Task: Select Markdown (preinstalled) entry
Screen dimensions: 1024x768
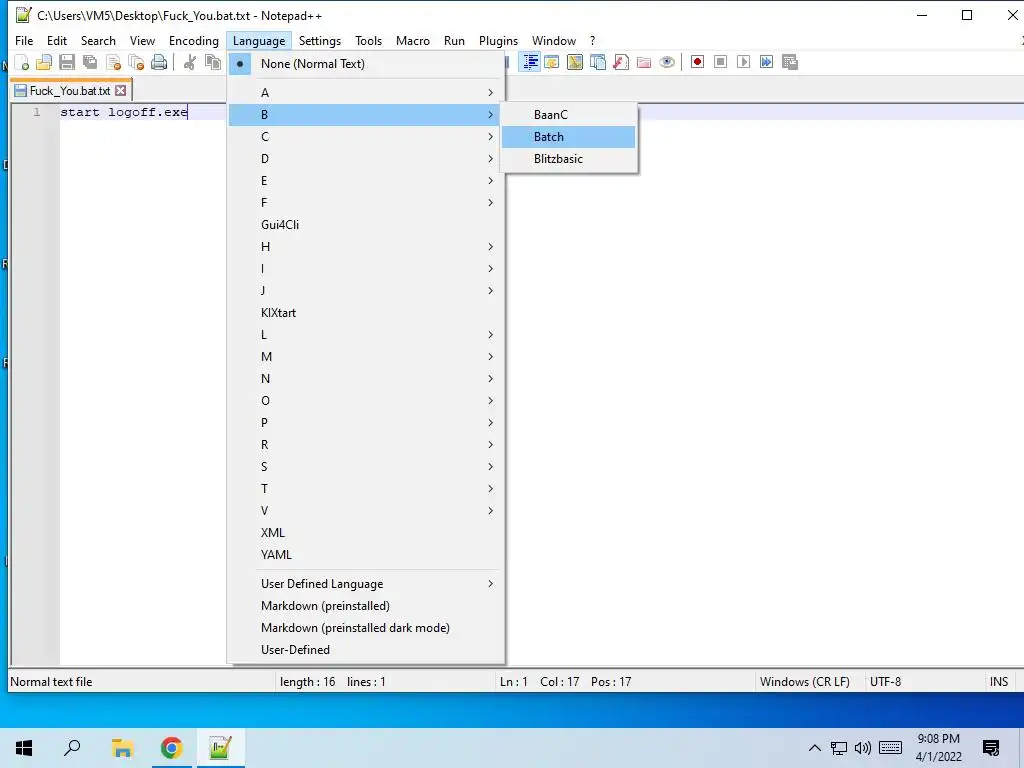Action: tap(366, 606)
